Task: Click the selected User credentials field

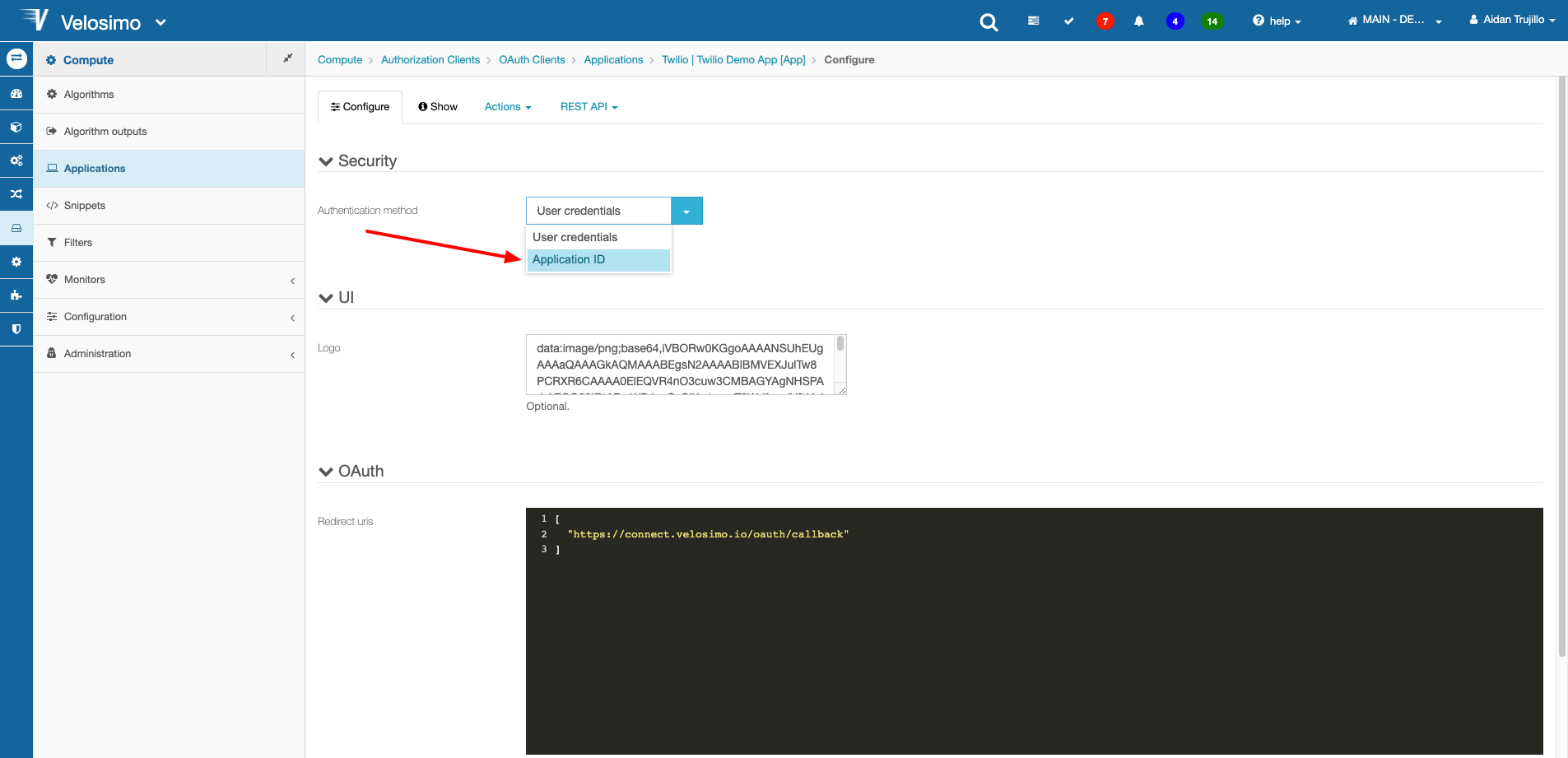Action: pyautogui.click(x=598, y=211)
